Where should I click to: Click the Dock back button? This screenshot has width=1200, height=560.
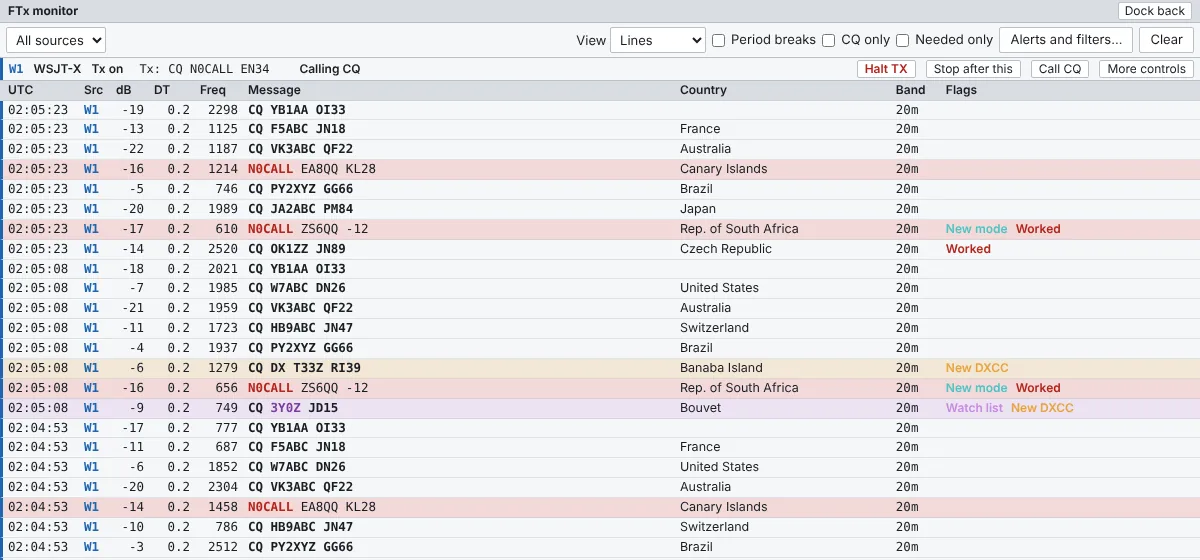pos(1154,11)
